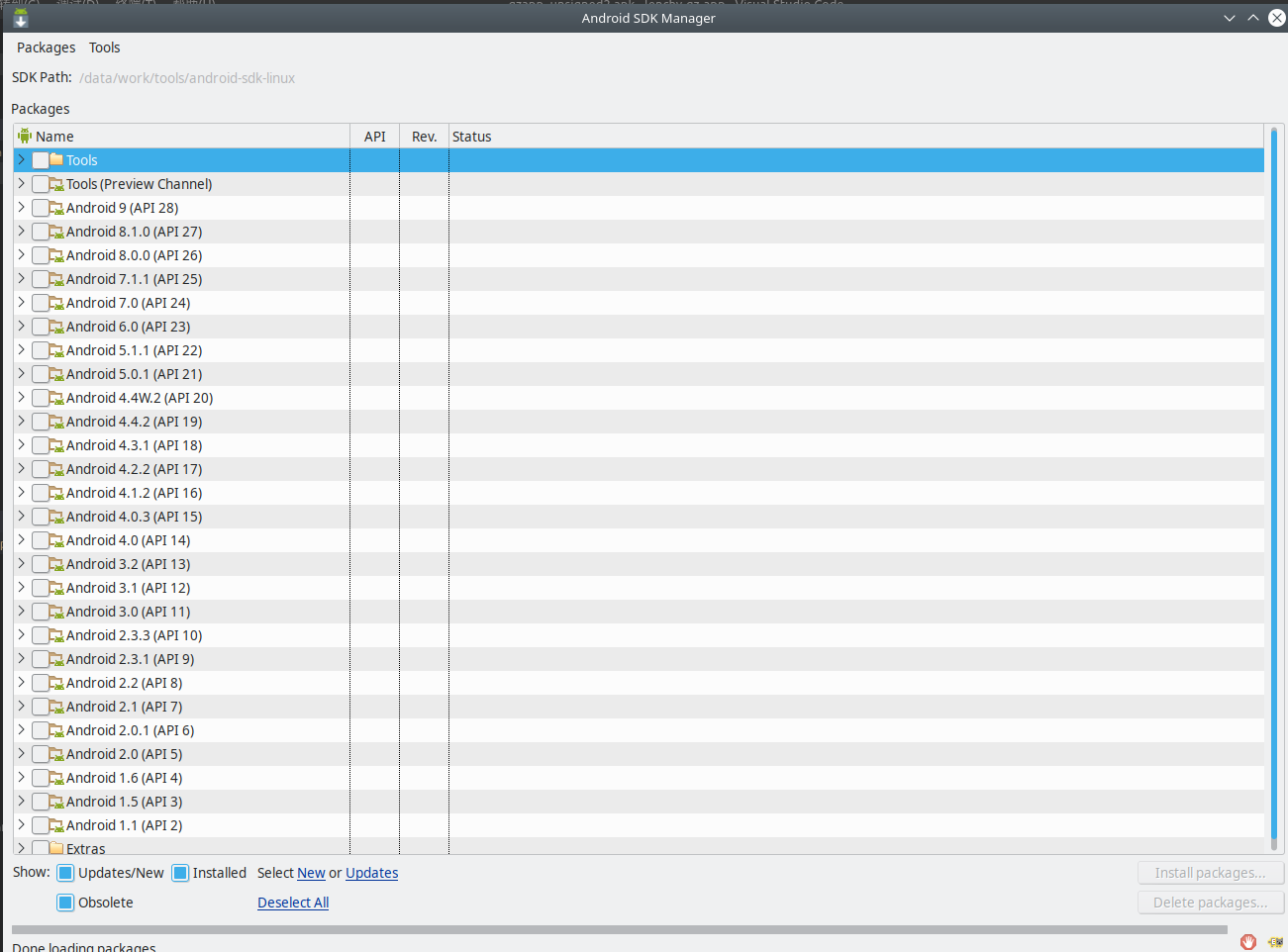The width and height of the screenshot is (1288, 952).
Task: Open the Tools menu
Action: coord(104,48)
